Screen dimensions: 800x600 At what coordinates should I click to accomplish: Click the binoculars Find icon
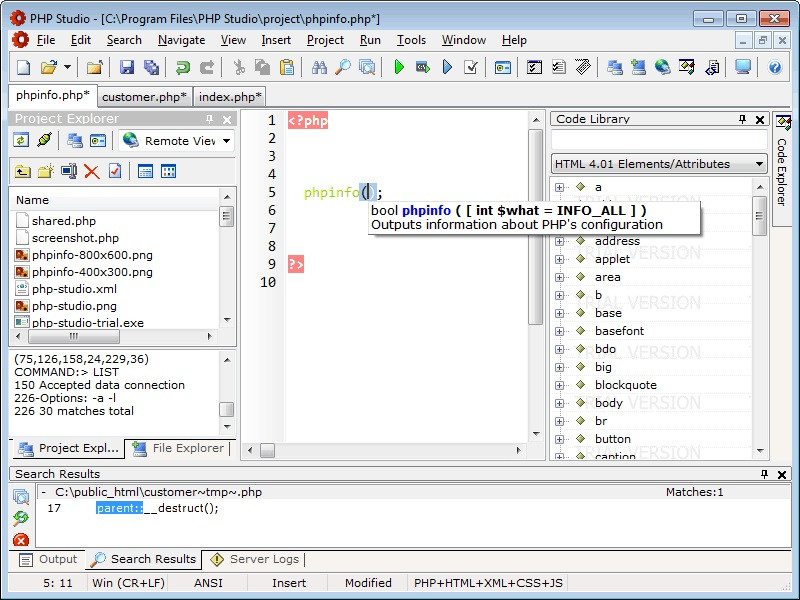click(319, 67)
